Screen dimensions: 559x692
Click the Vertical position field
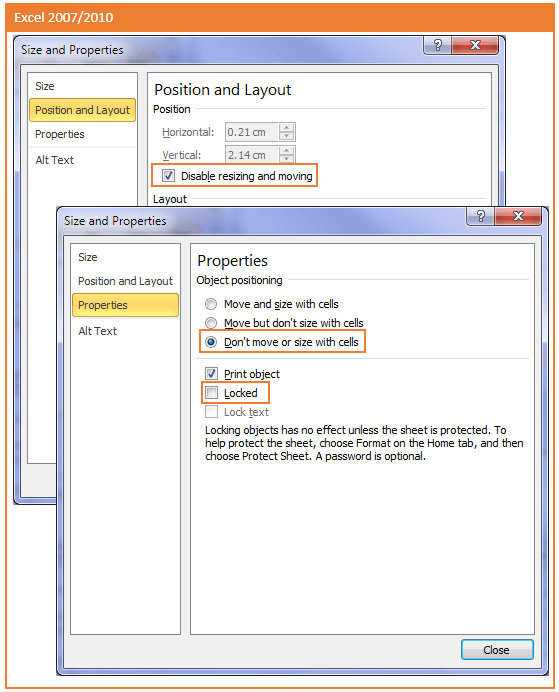pos(252,155)
